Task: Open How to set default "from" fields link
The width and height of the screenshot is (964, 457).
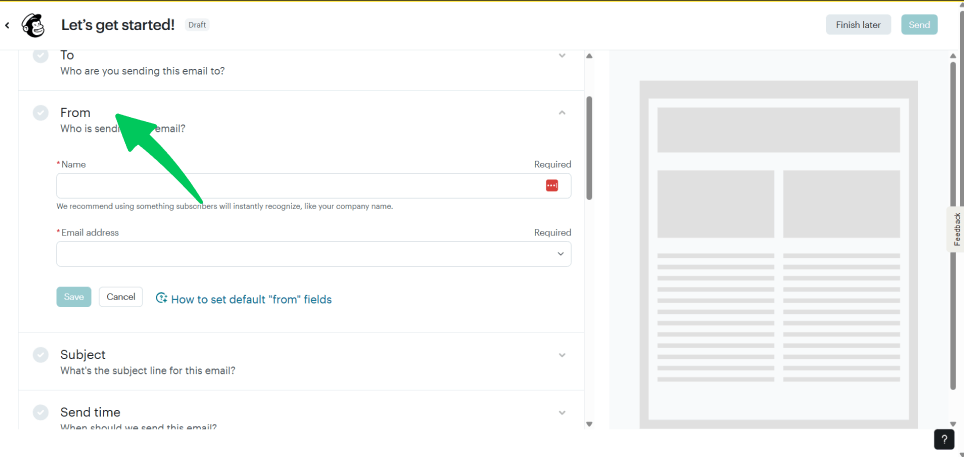Action: [251, 300]
